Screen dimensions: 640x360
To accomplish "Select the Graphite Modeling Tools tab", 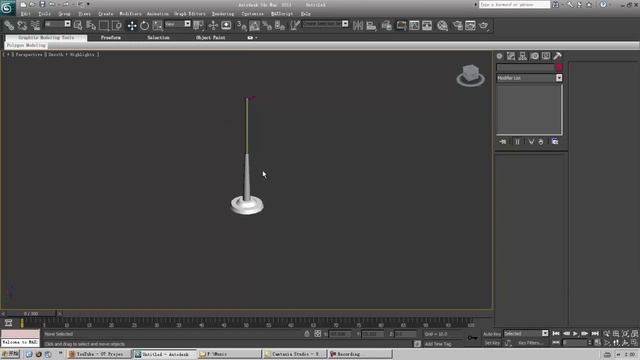I will click(46, 38).
